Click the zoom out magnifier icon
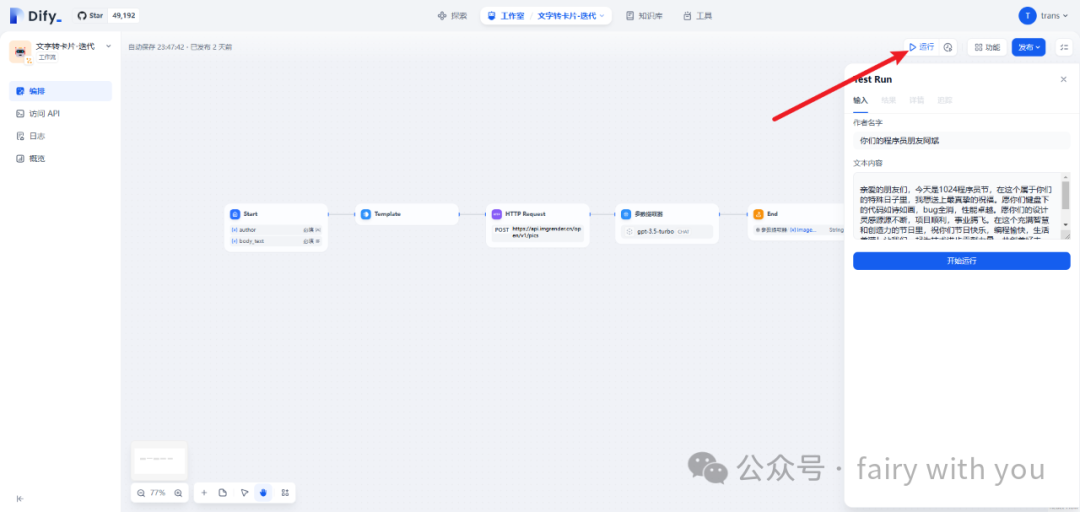 [x=141, y=493]
